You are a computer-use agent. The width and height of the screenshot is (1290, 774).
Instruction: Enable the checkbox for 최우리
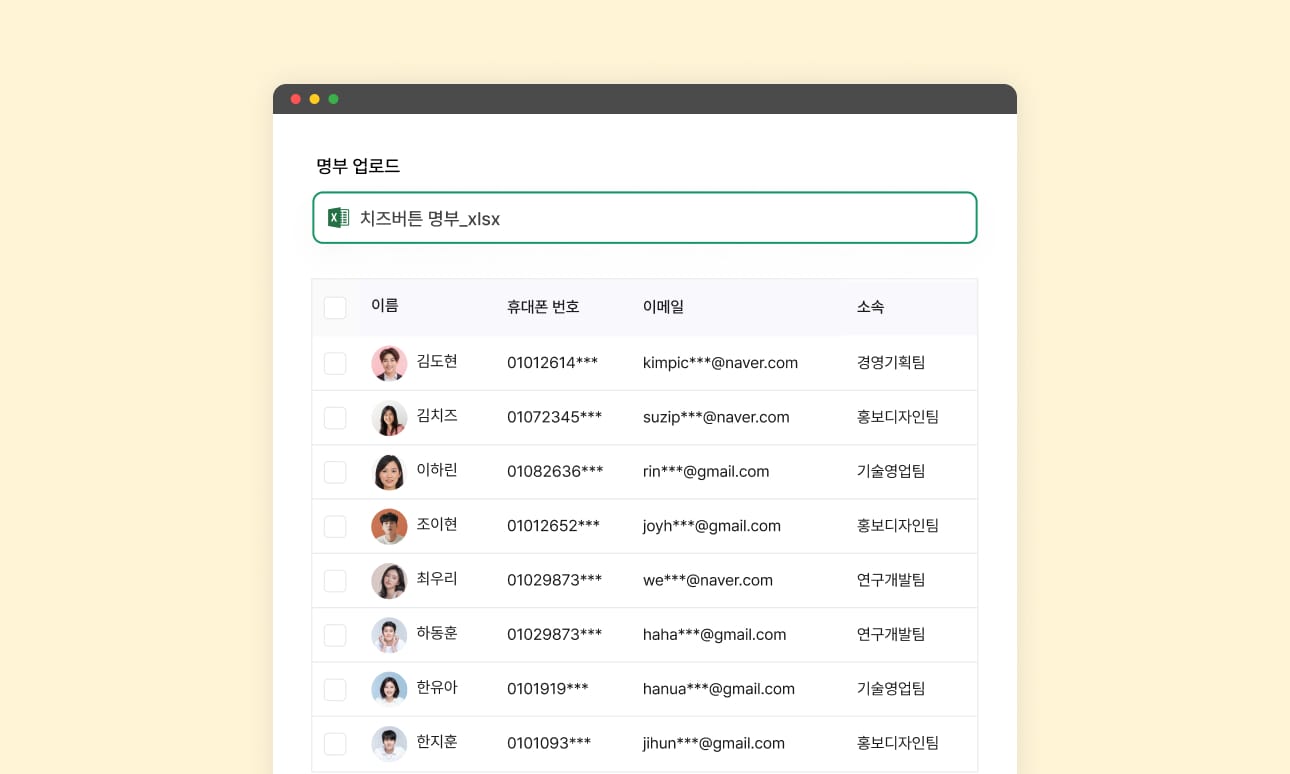335,581
